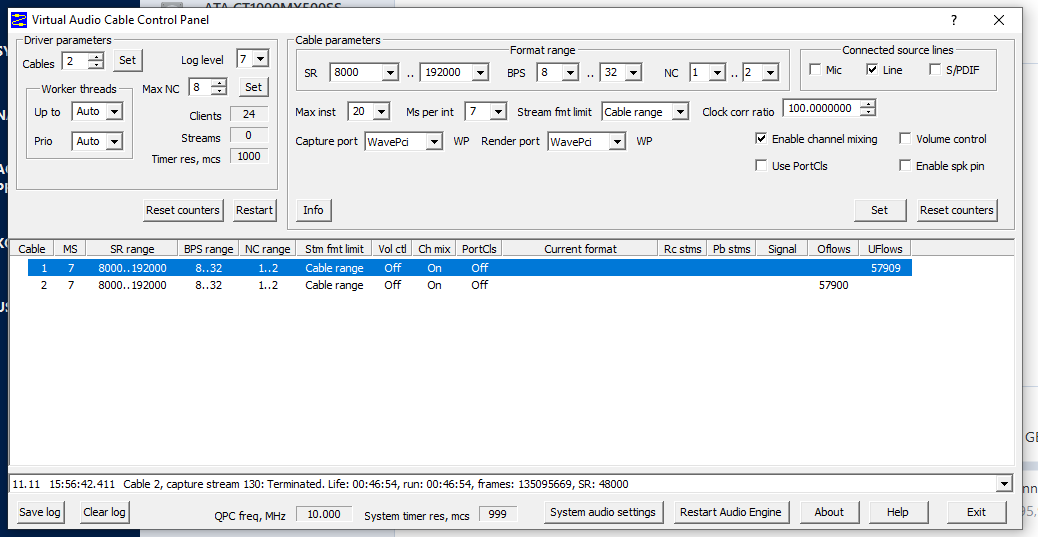Click the Clock corr ratio input field
Viewport: 1038px width, 537px height.
click(820, 109)
